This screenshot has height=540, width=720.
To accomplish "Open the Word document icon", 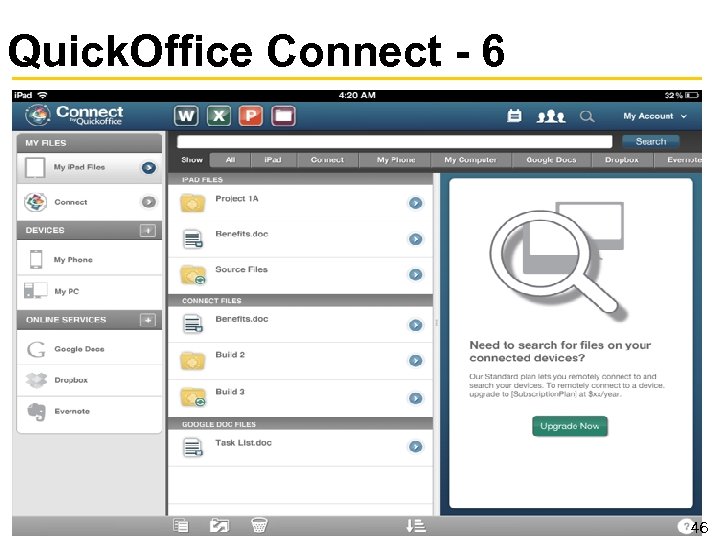I will [186, 116].
